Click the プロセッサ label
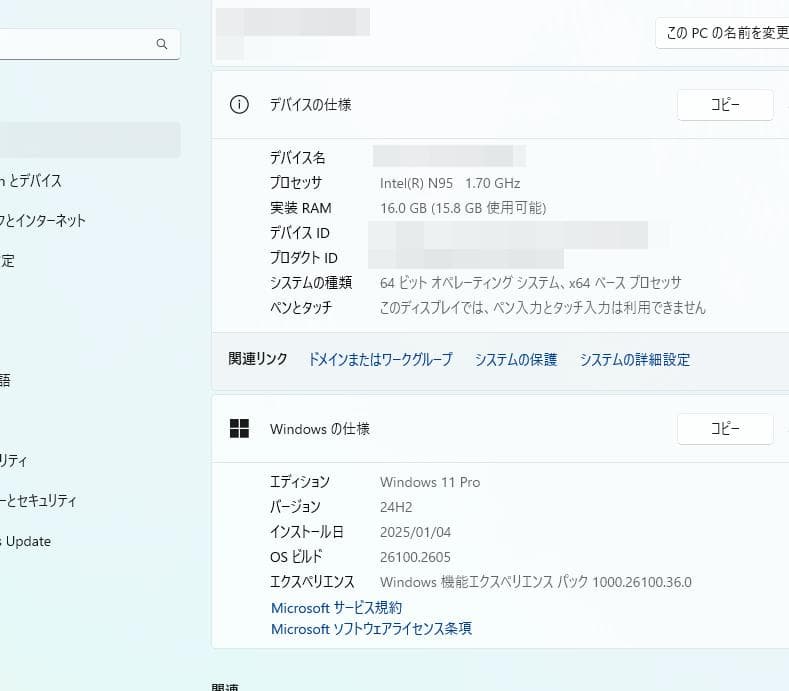The height and width of the screenshot is (691, 789). pos(296,183)
